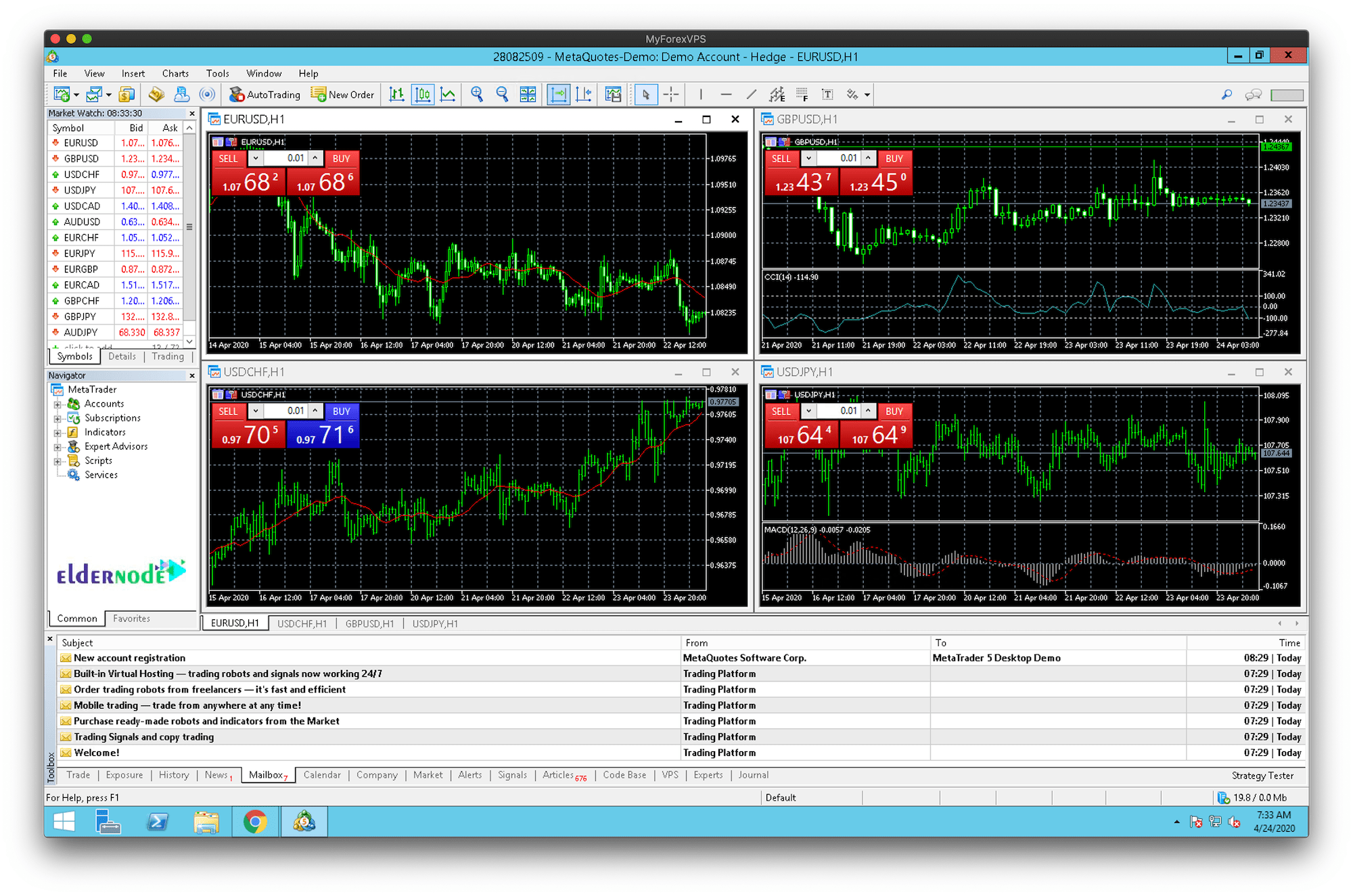This screenshot has width=1353, height=896.
Task: Click the search magnifier icon in toolbar
Action: pyautogui.click(x=1226, y=95)
